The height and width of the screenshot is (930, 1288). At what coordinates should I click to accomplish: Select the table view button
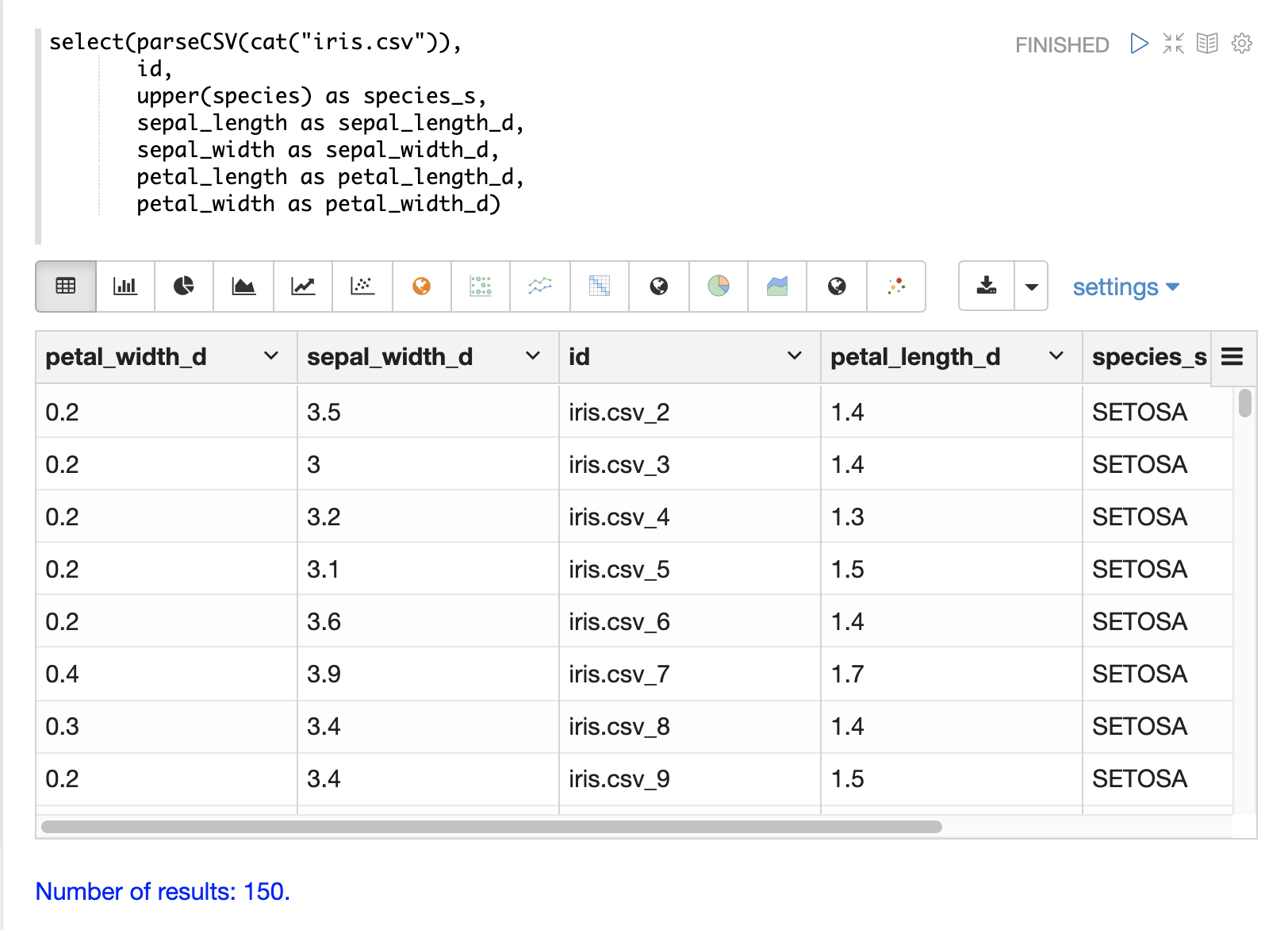coord(66,286)
